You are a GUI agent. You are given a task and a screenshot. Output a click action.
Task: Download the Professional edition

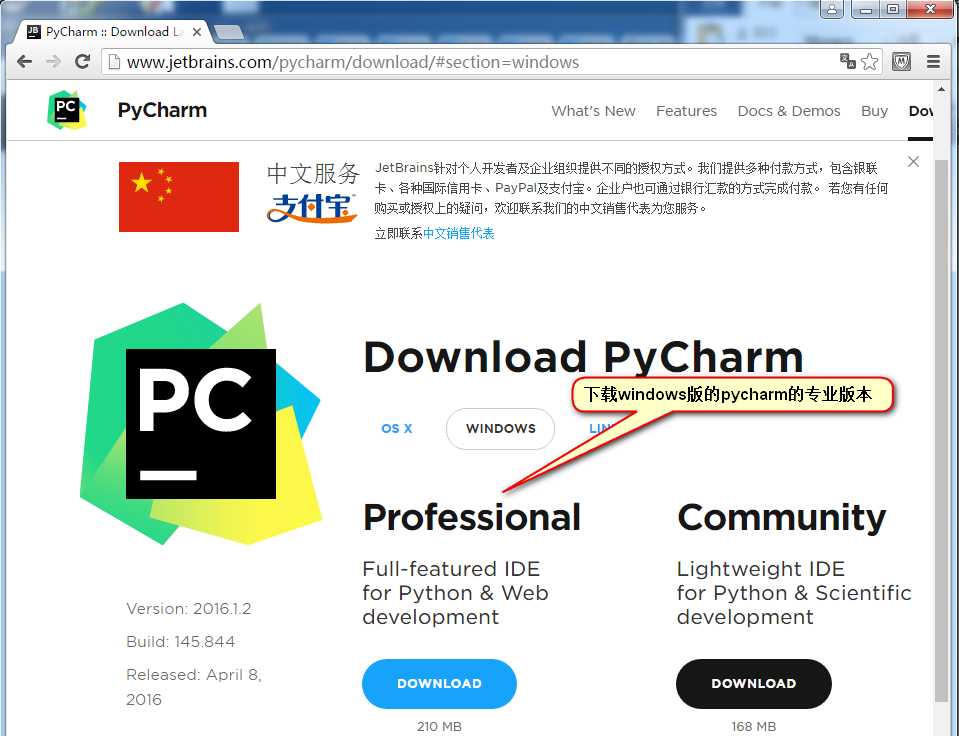(x=439, y=683)
